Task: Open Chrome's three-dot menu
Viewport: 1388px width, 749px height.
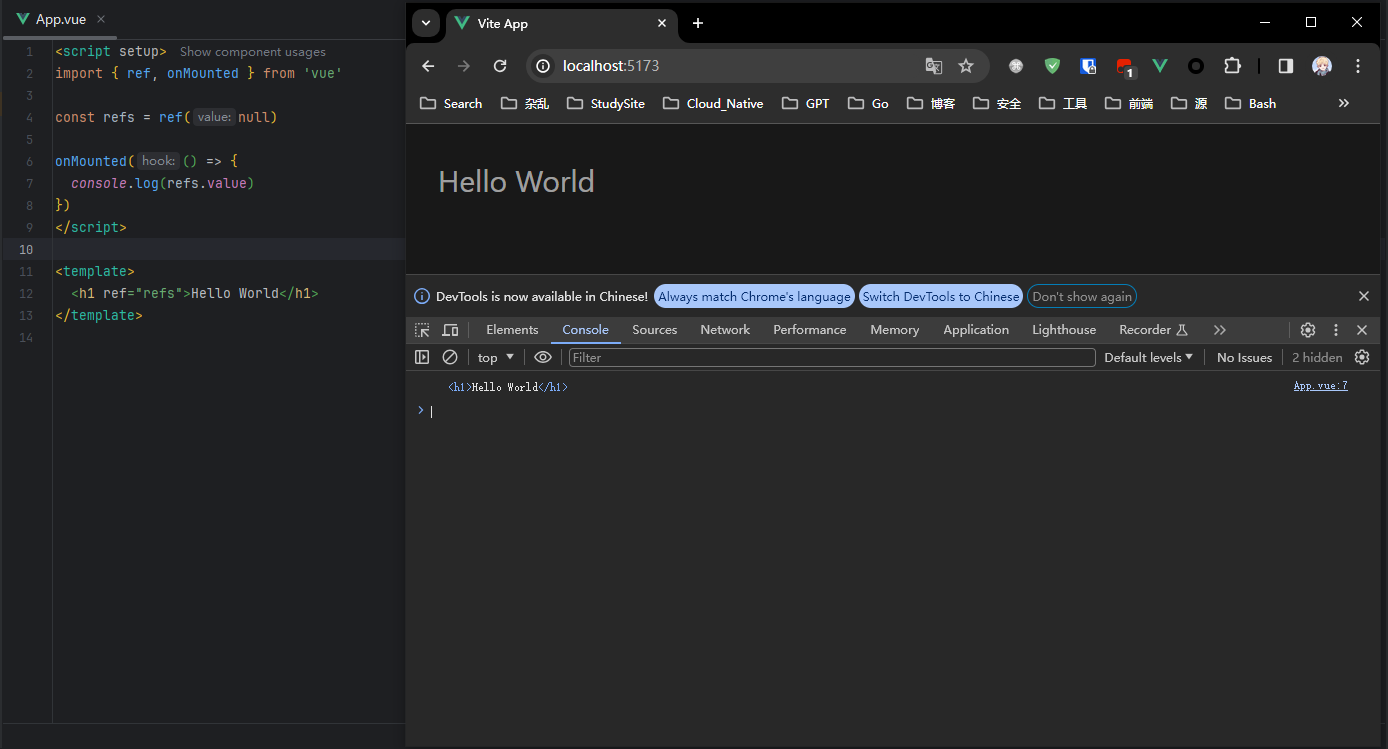Action: tap(1358, 66)
